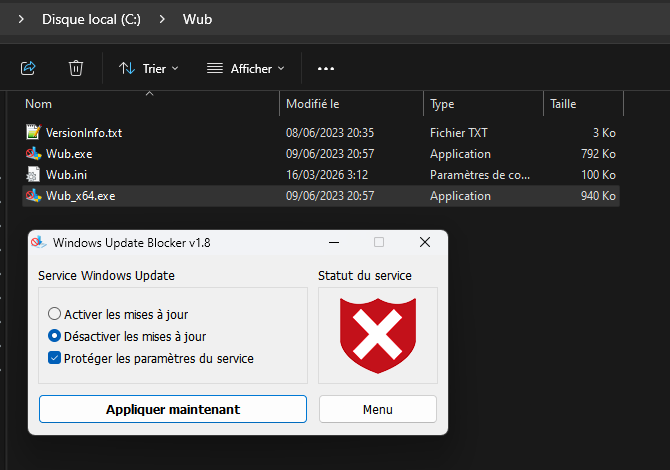The image size is (670, 470).
Task: Select the Wub.exe file name
Action: tap(69, 154)
